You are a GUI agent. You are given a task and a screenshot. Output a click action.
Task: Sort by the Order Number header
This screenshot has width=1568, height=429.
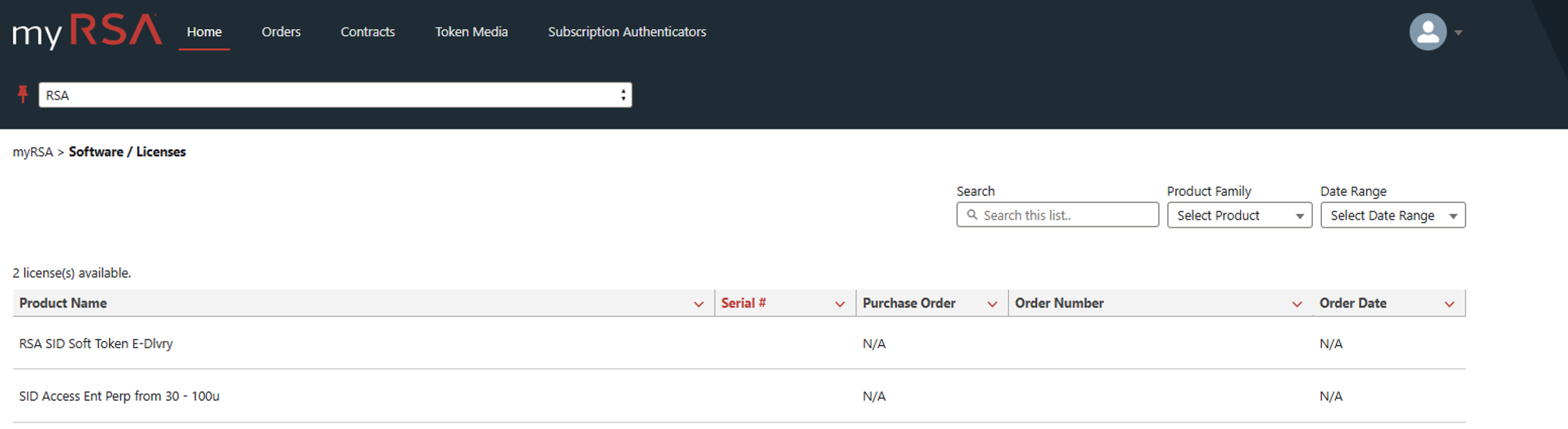coord(1059,304)
